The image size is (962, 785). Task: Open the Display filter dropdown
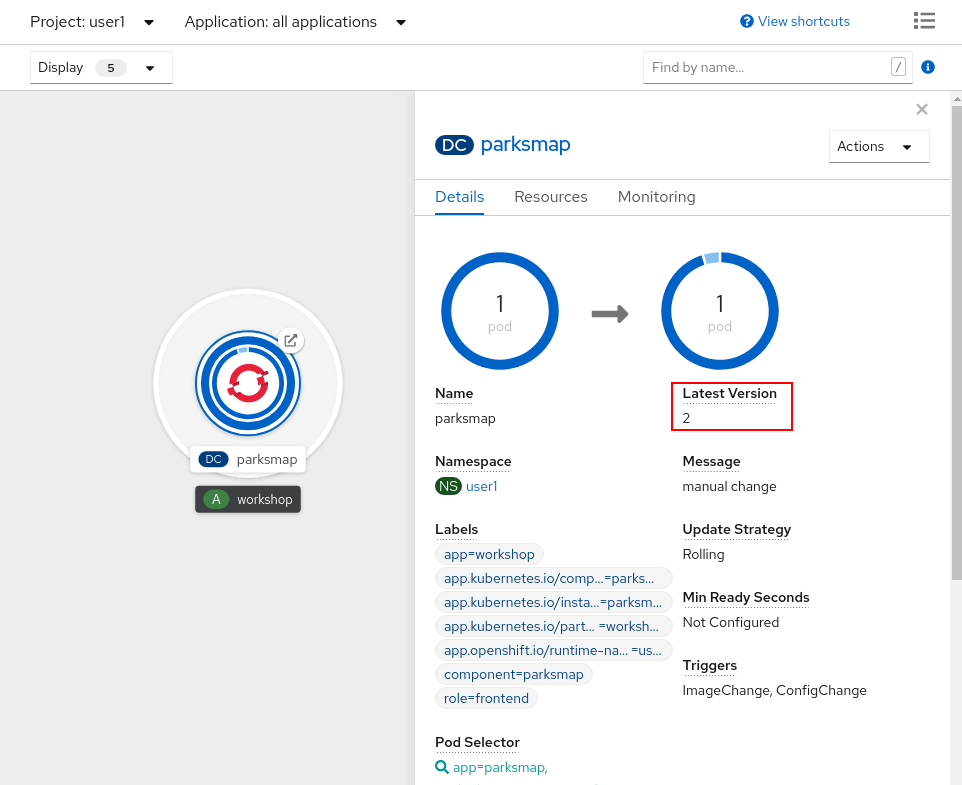[100, 68]
